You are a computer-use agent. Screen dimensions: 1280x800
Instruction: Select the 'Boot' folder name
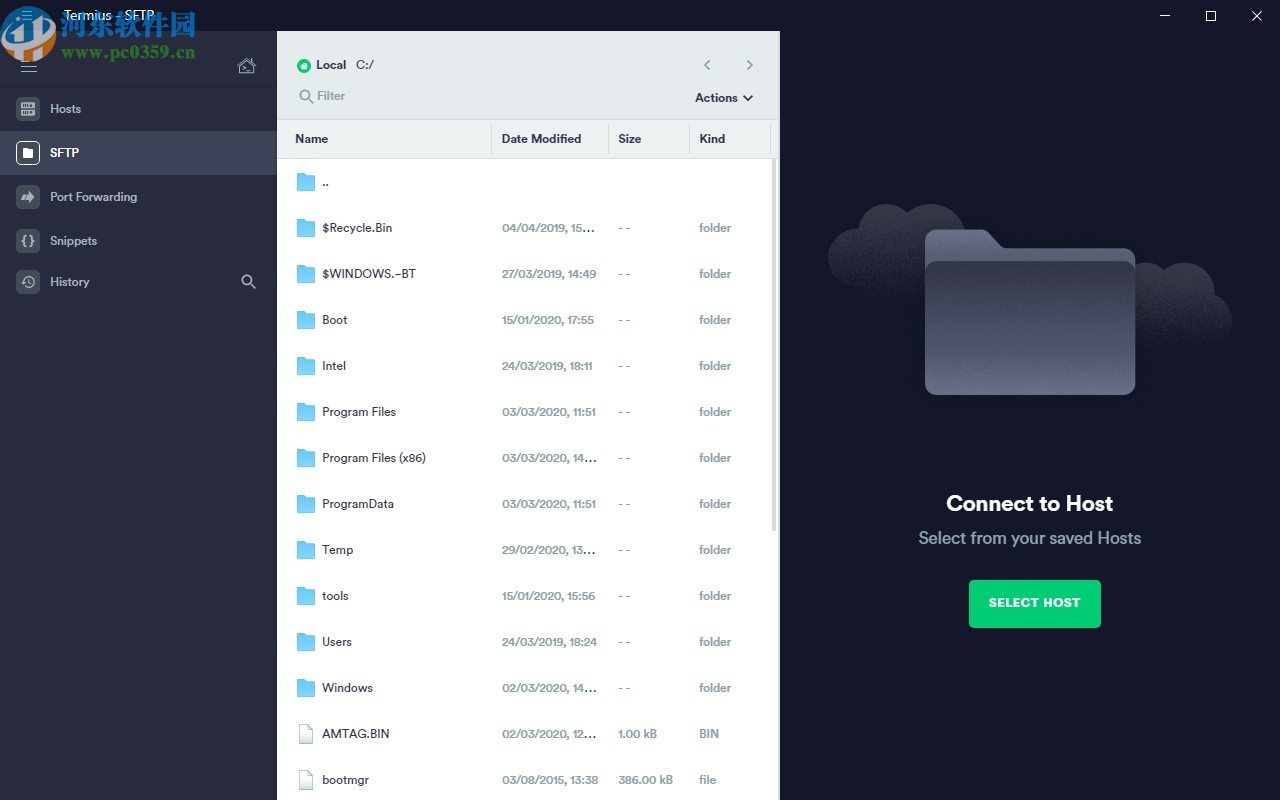tap(335, 320)
